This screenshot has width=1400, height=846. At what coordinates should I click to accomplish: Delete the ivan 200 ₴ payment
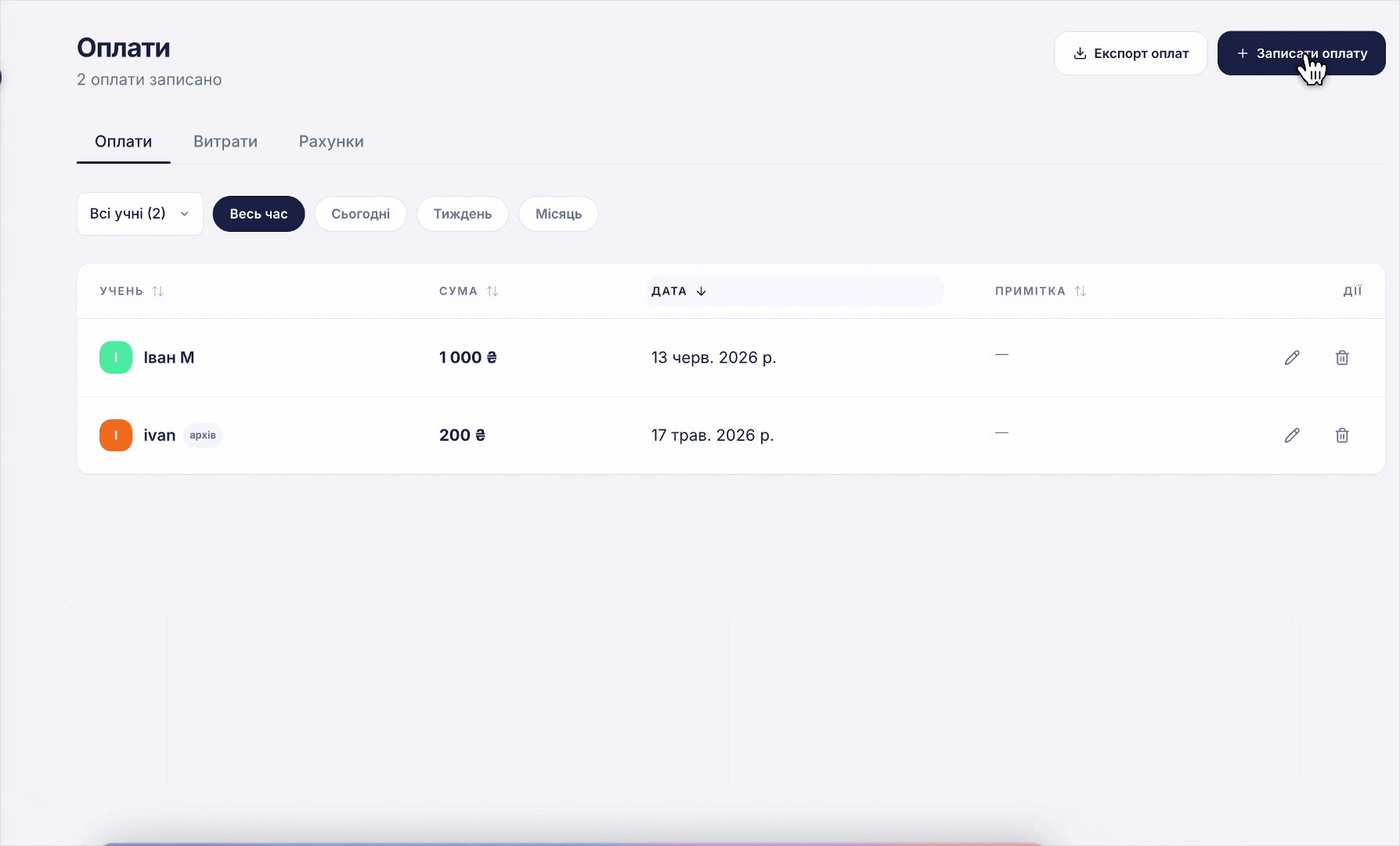[x=1342, y=435]
